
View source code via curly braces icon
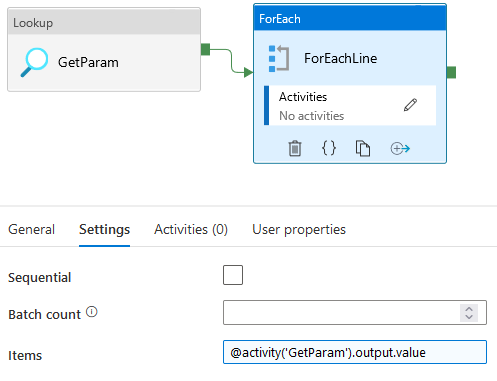pyautogui.click(x=329, y=148)
